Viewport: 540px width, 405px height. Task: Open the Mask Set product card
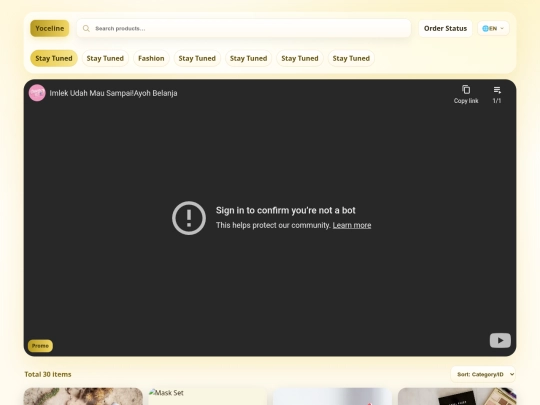point(208,396)
